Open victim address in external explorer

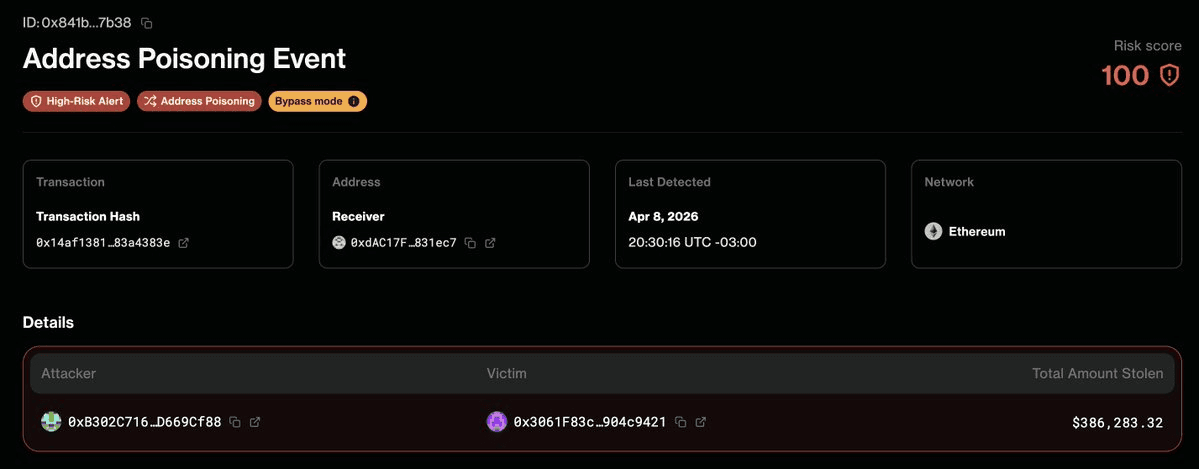(x=701, y=422)
